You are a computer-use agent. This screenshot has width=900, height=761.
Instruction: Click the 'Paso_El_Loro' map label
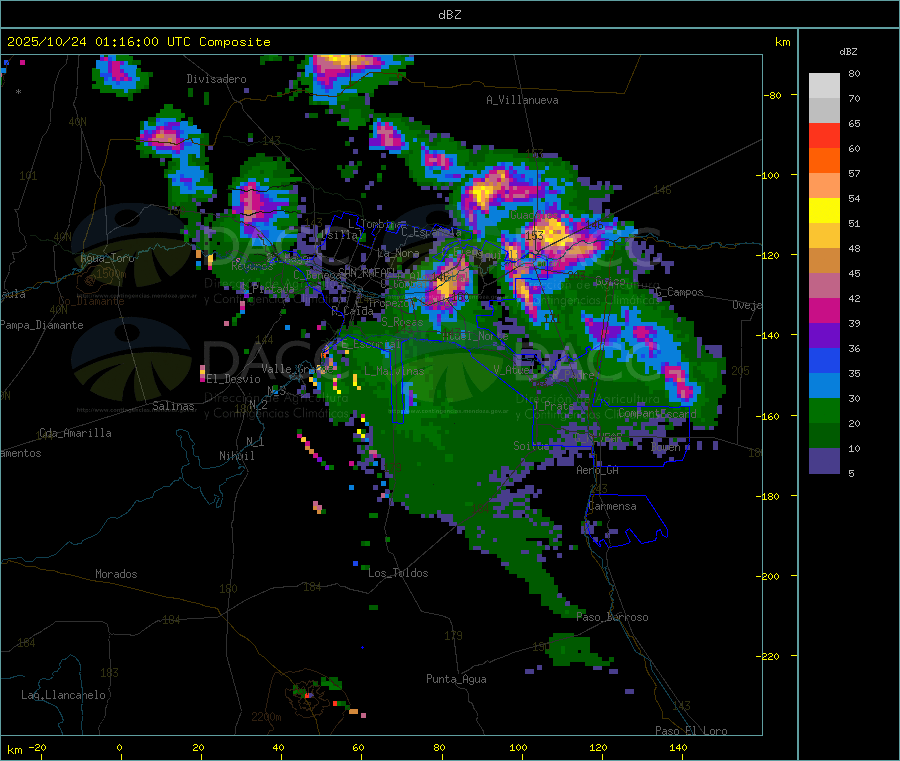692,731
